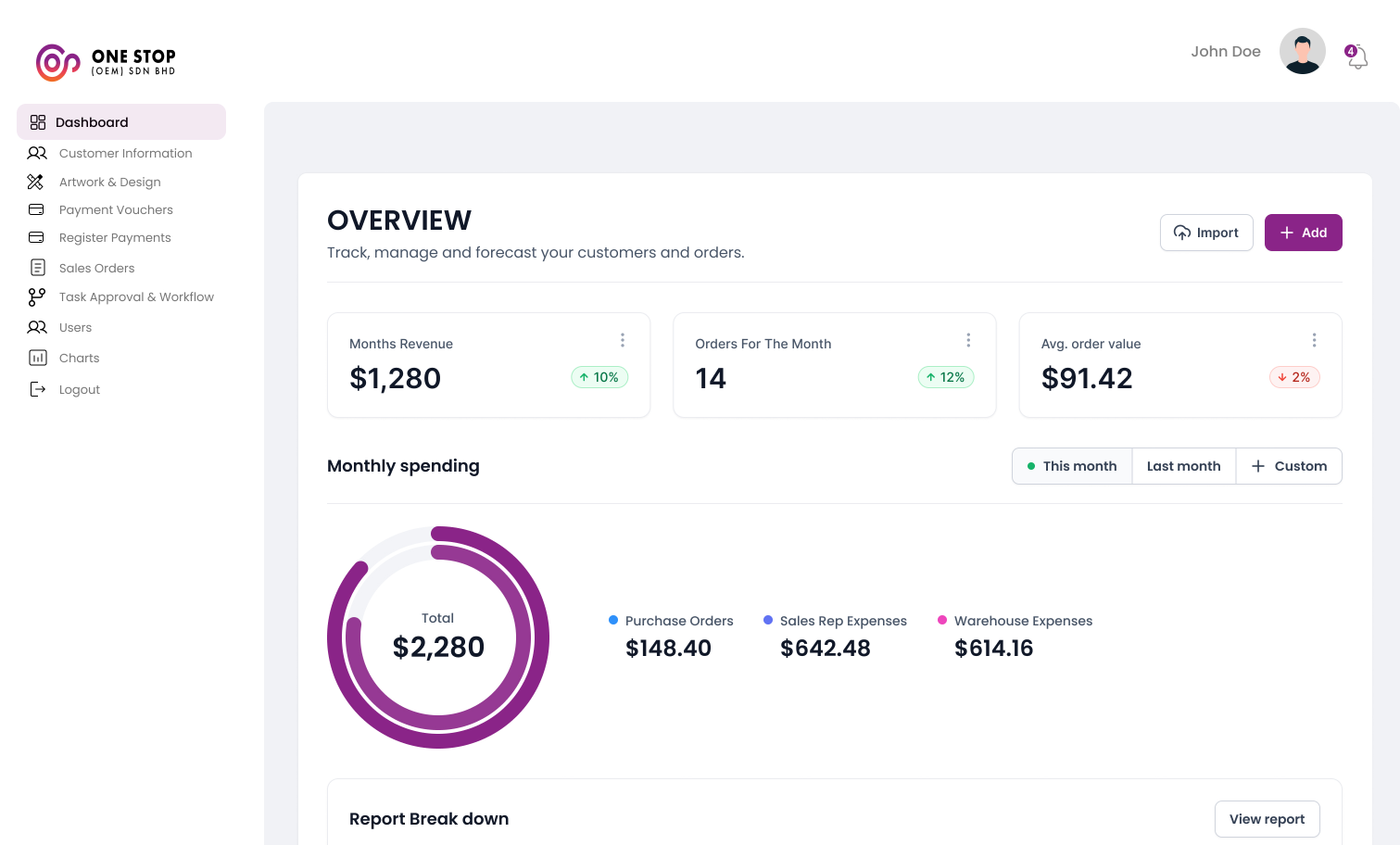Screen dimensions: 1400x845
Task: Click the One Stop OEM logo
Action: tap(106, 62)
